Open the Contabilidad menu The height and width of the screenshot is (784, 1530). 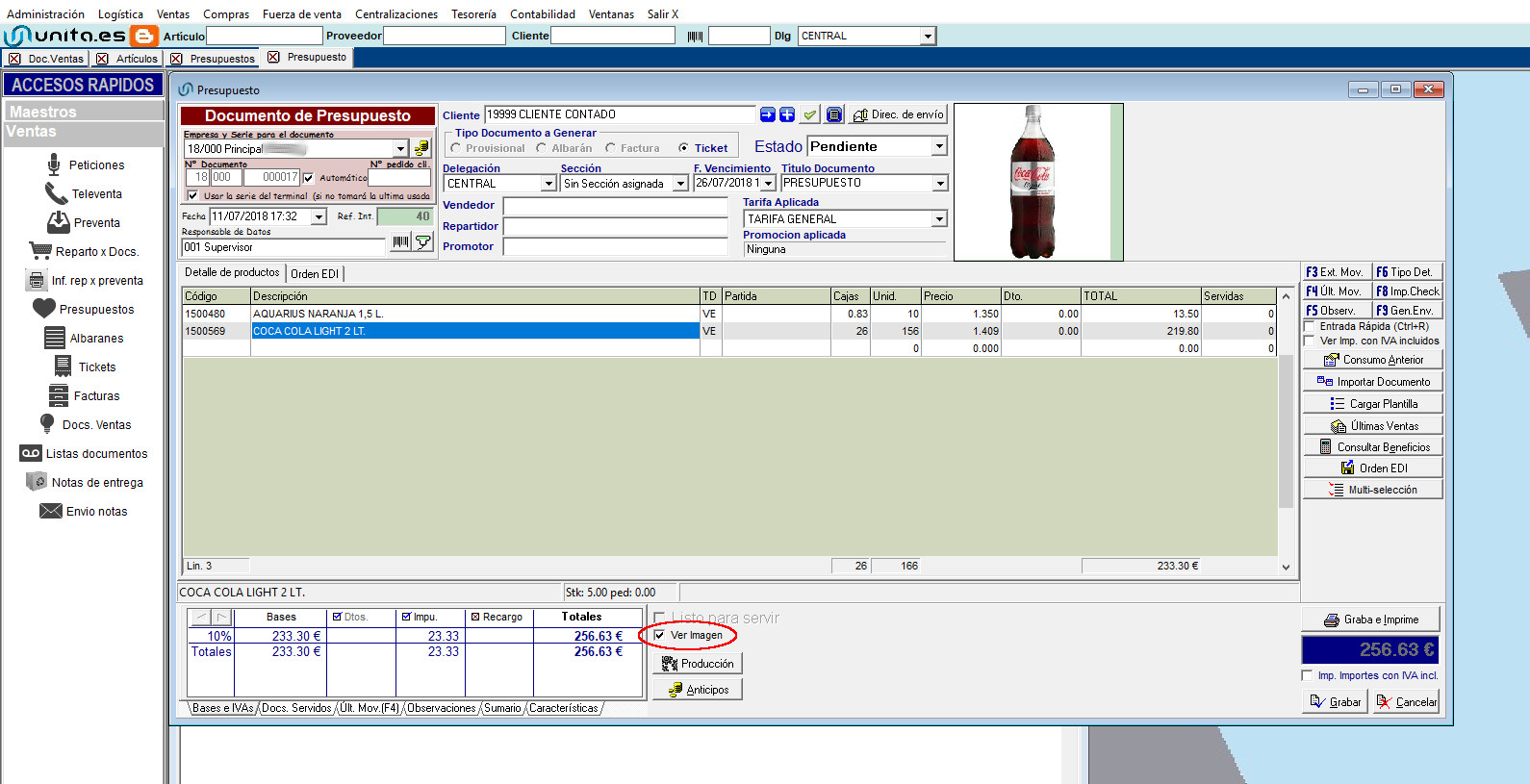tap(543, 14)
